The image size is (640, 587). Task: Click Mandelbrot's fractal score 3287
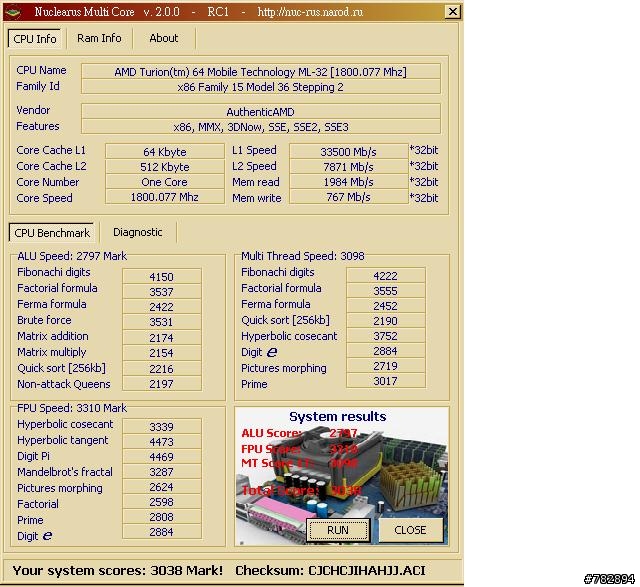162,471
